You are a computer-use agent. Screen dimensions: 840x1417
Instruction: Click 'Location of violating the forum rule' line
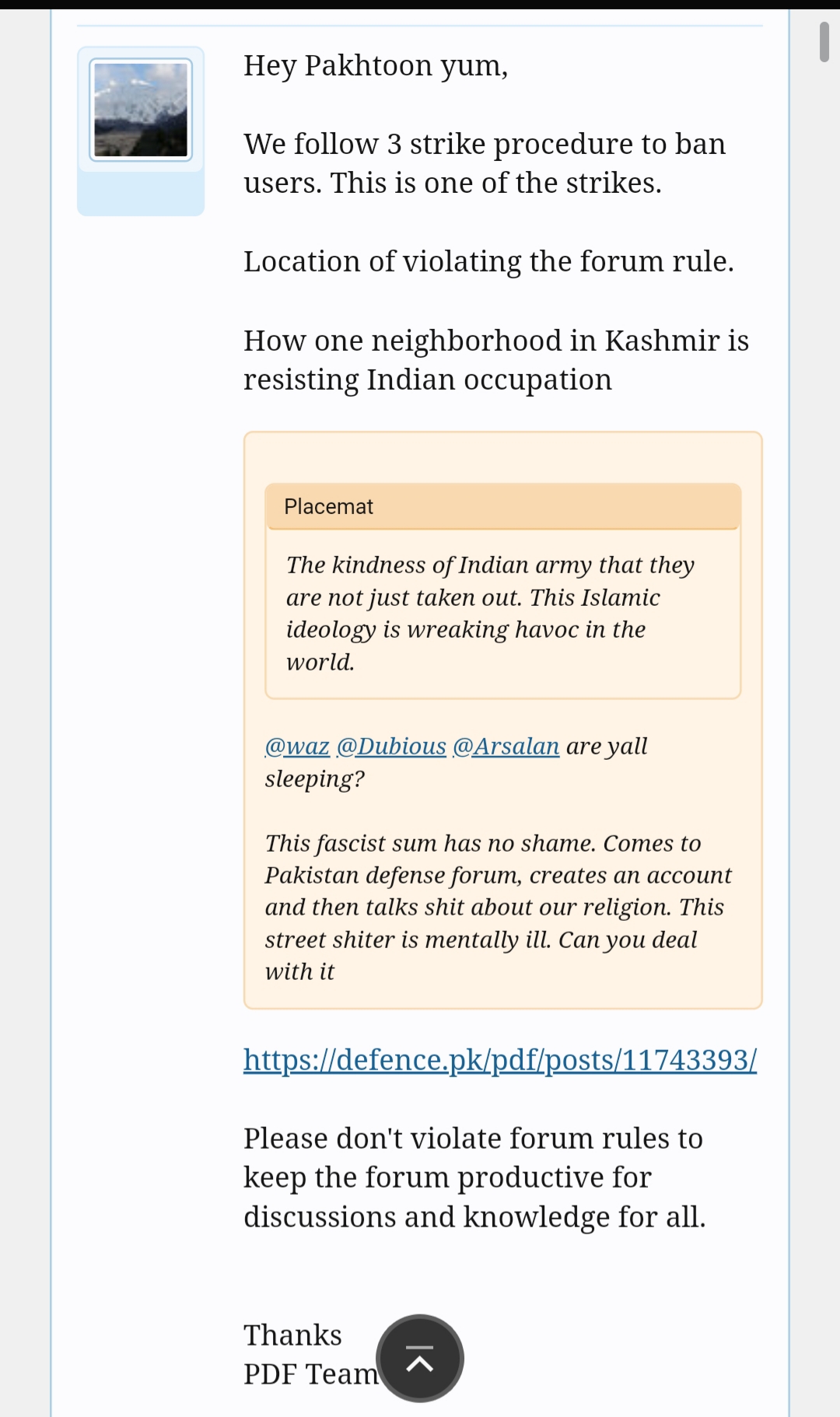(x=488, y=262)
